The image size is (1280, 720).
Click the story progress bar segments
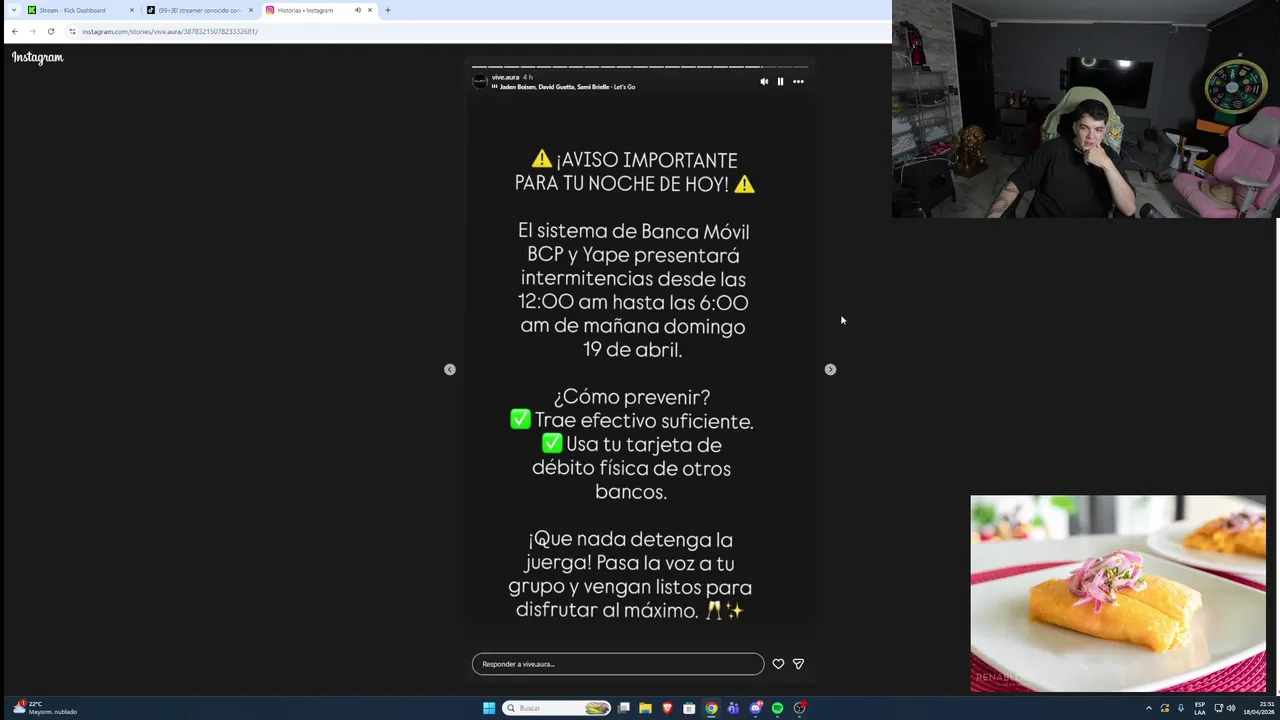tap(640, 67)
